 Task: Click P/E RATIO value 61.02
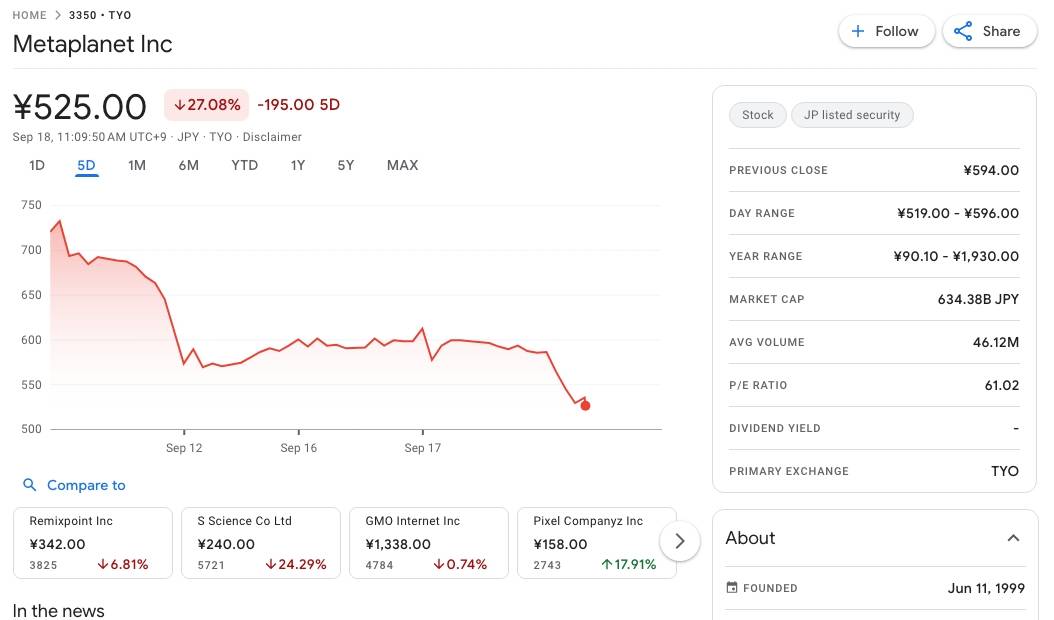(1002, 385)
